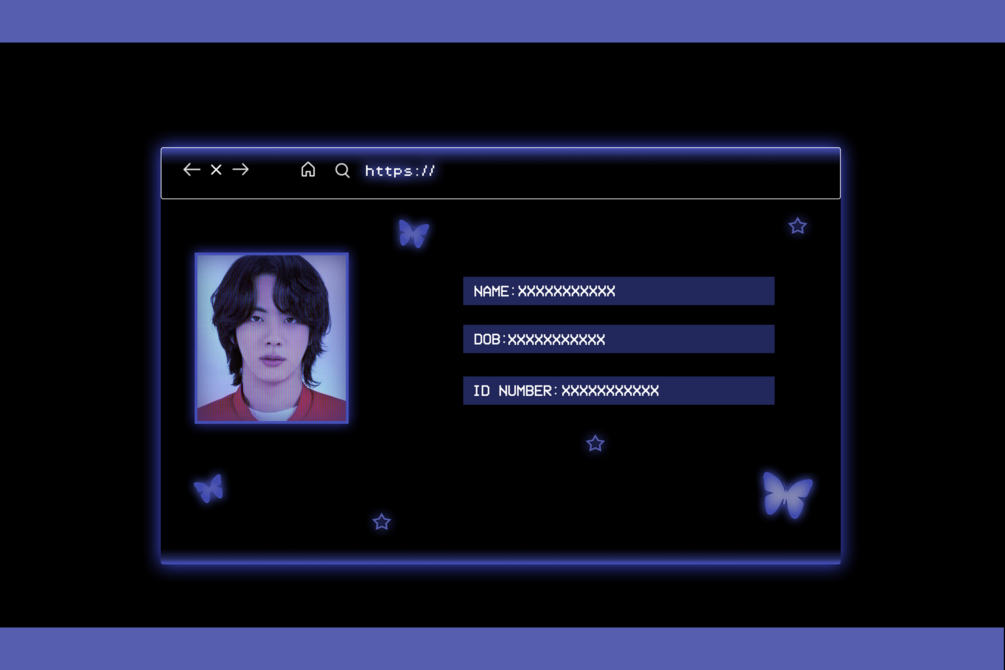The height and width of the screenshot is (670, 1005).
Task: Click the DOB field to edit it
Action: point(618,339)
